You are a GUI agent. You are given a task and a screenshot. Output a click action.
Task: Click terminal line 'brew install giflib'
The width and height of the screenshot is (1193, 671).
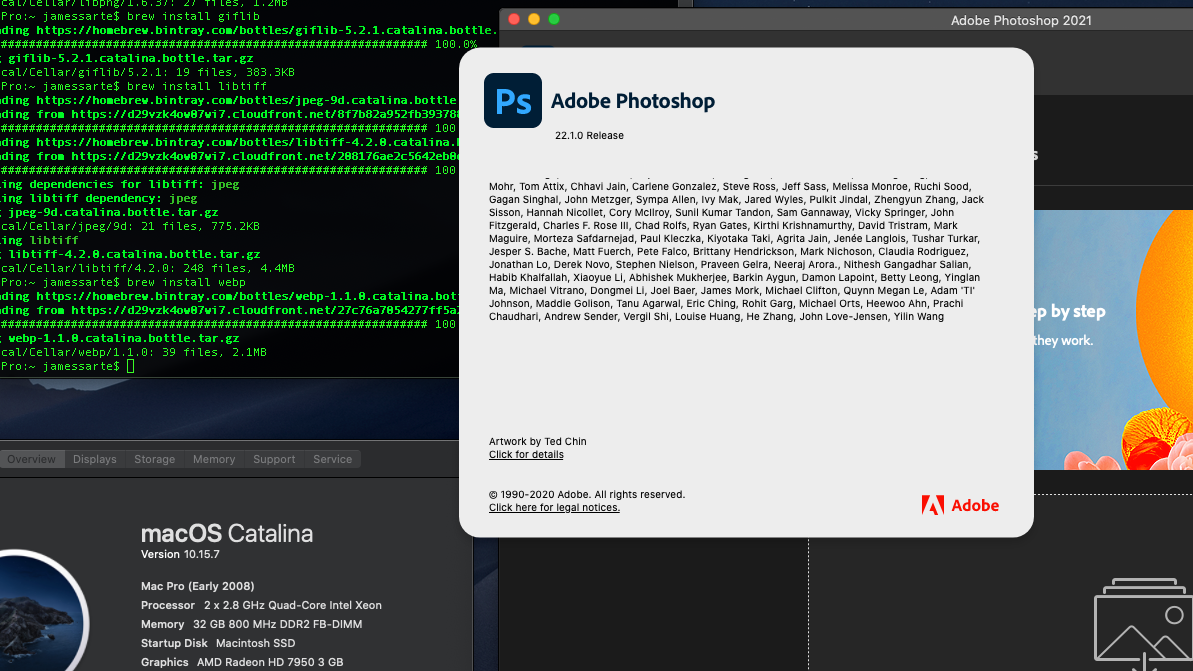coord(193,16)
